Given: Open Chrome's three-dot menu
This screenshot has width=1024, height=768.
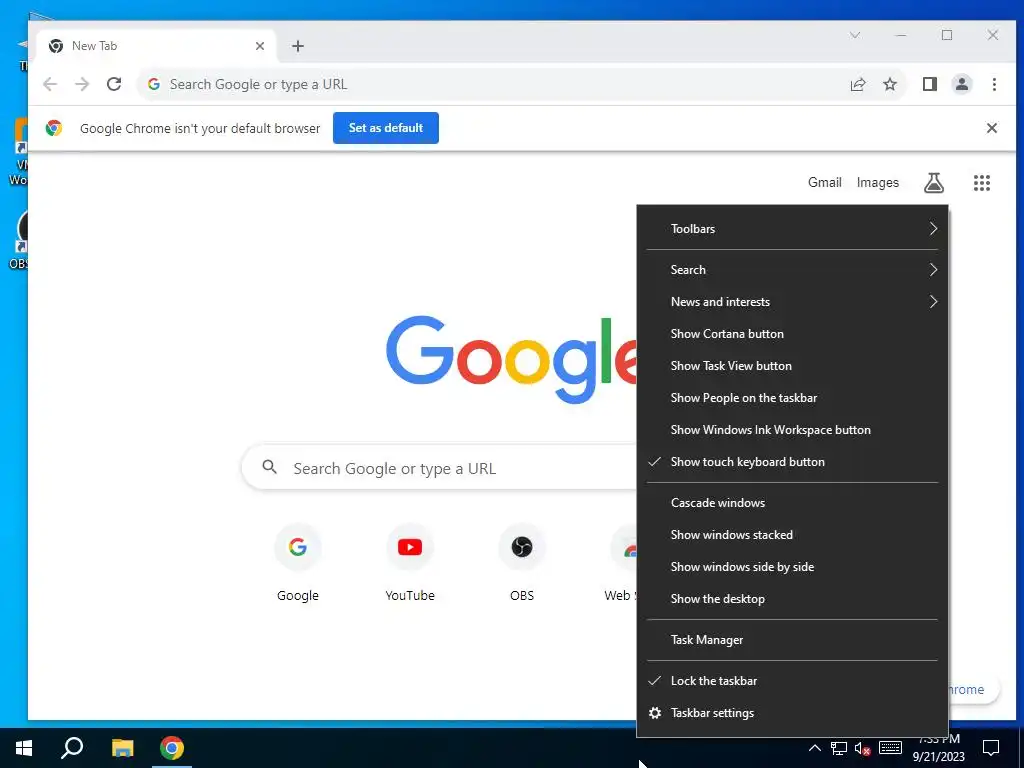Looking at the screenshot, I should tap(994, 84).
